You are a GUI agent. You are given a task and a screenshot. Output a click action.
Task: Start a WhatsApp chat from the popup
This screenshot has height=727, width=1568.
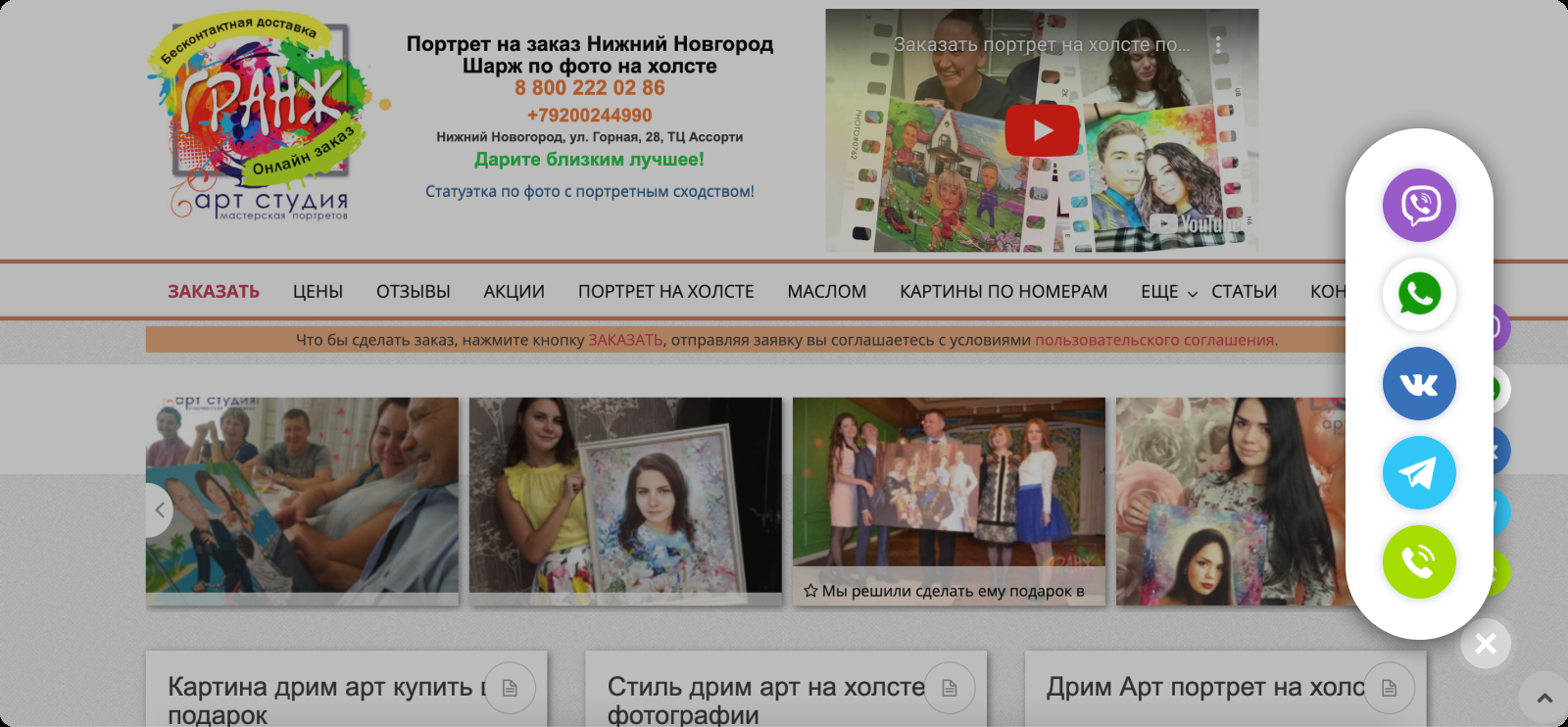point(1419,294)
